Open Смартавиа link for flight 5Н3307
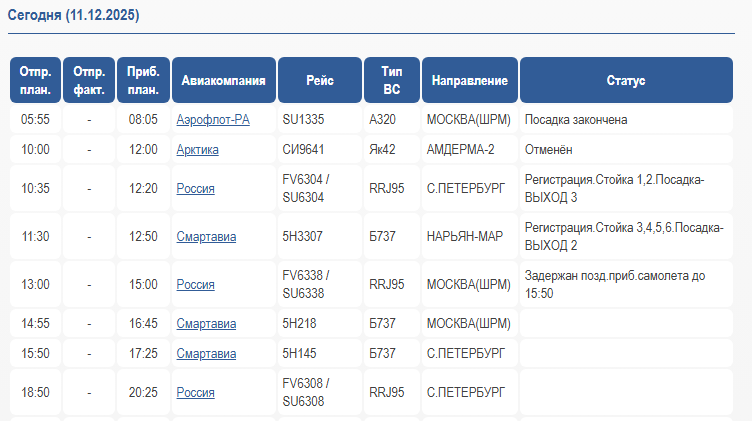Image resolution: width=752 pixels, height=421 pixels. (x=206, y=237)
